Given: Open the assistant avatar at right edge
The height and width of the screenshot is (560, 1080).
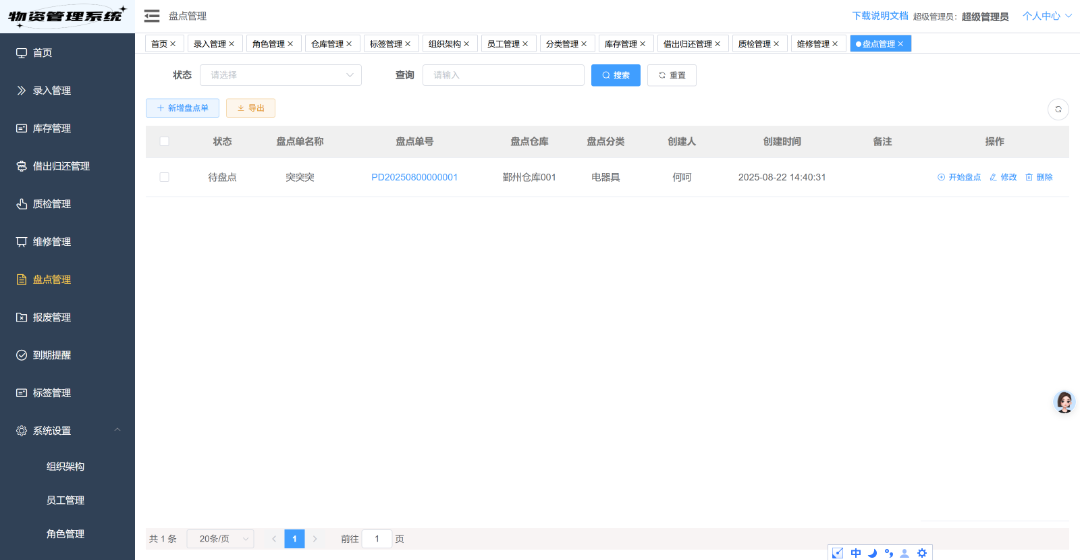Looking at the screenshot, I should pos(1065,402).
